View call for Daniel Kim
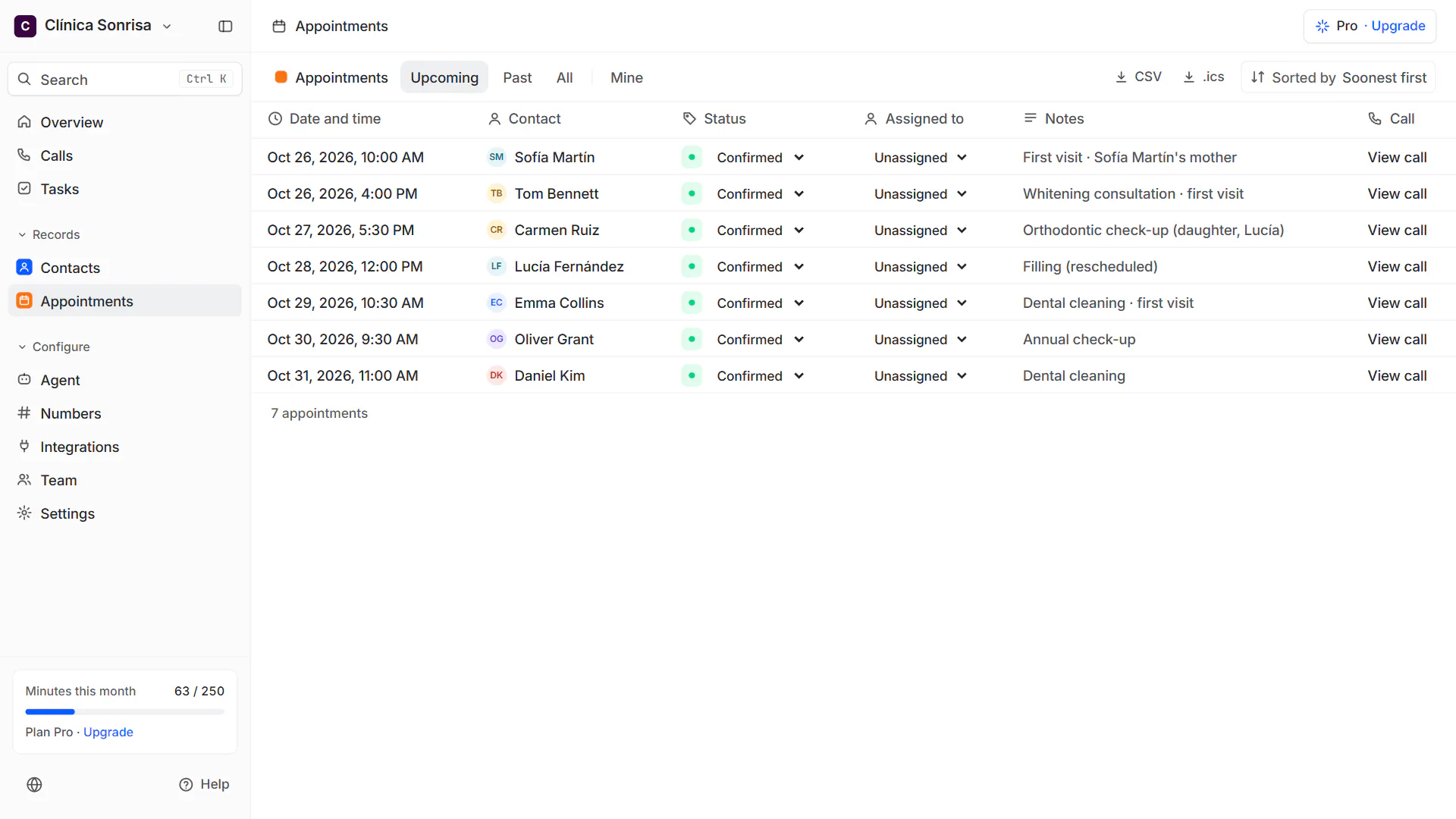 point(1397,375)
